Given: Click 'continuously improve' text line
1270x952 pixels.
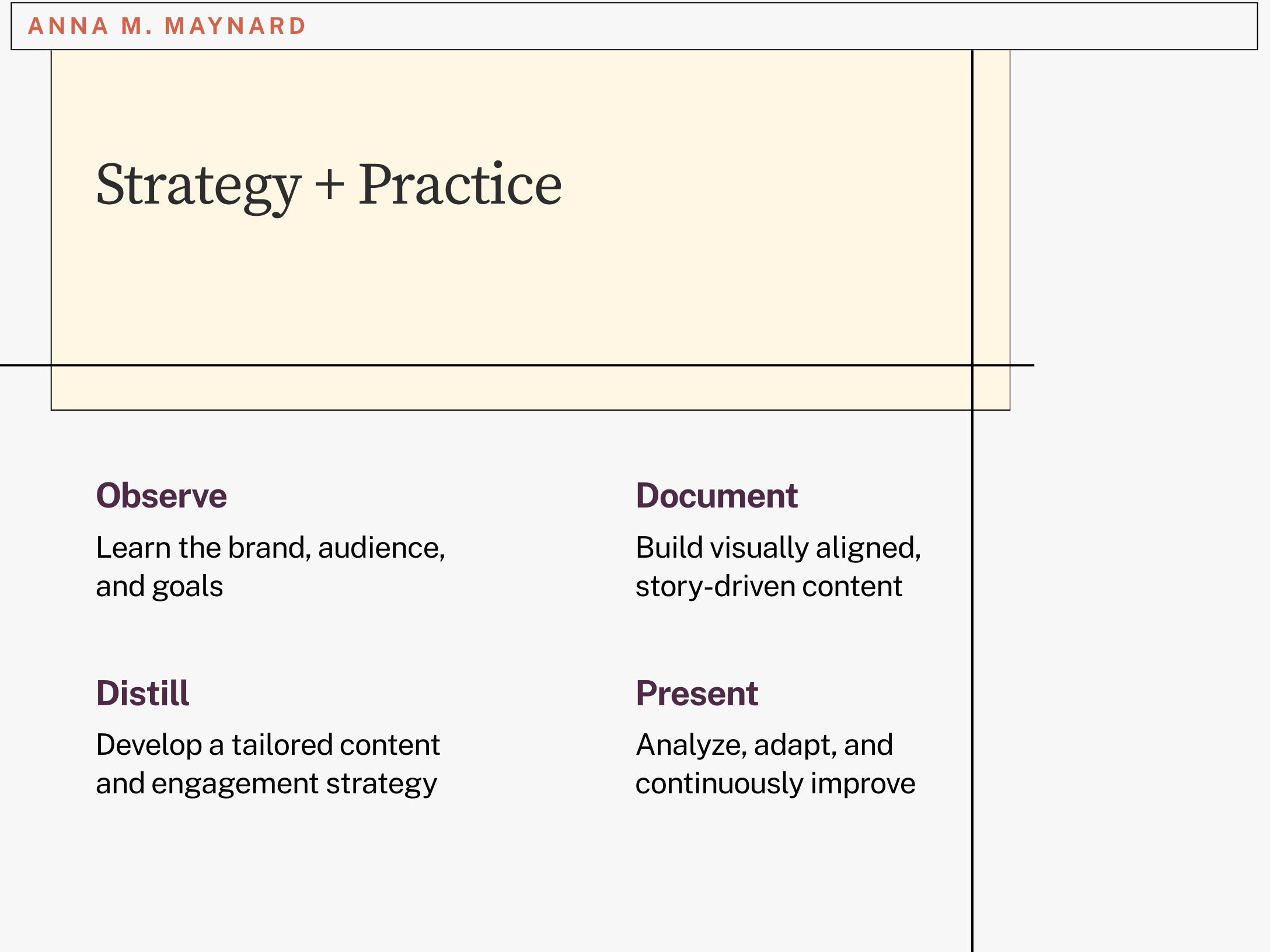Looking at the screenshot, I should (x=775, y=783).
